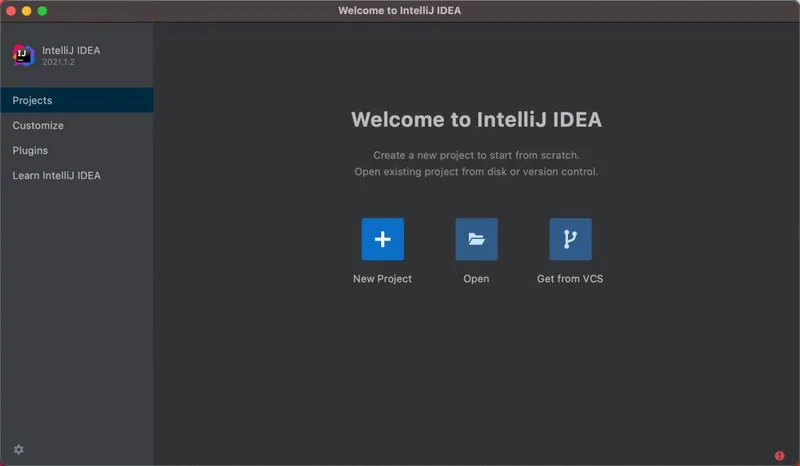Minimize the window with yellow button
Viewport: 800px width, 466px height.
tap(26, 10)
